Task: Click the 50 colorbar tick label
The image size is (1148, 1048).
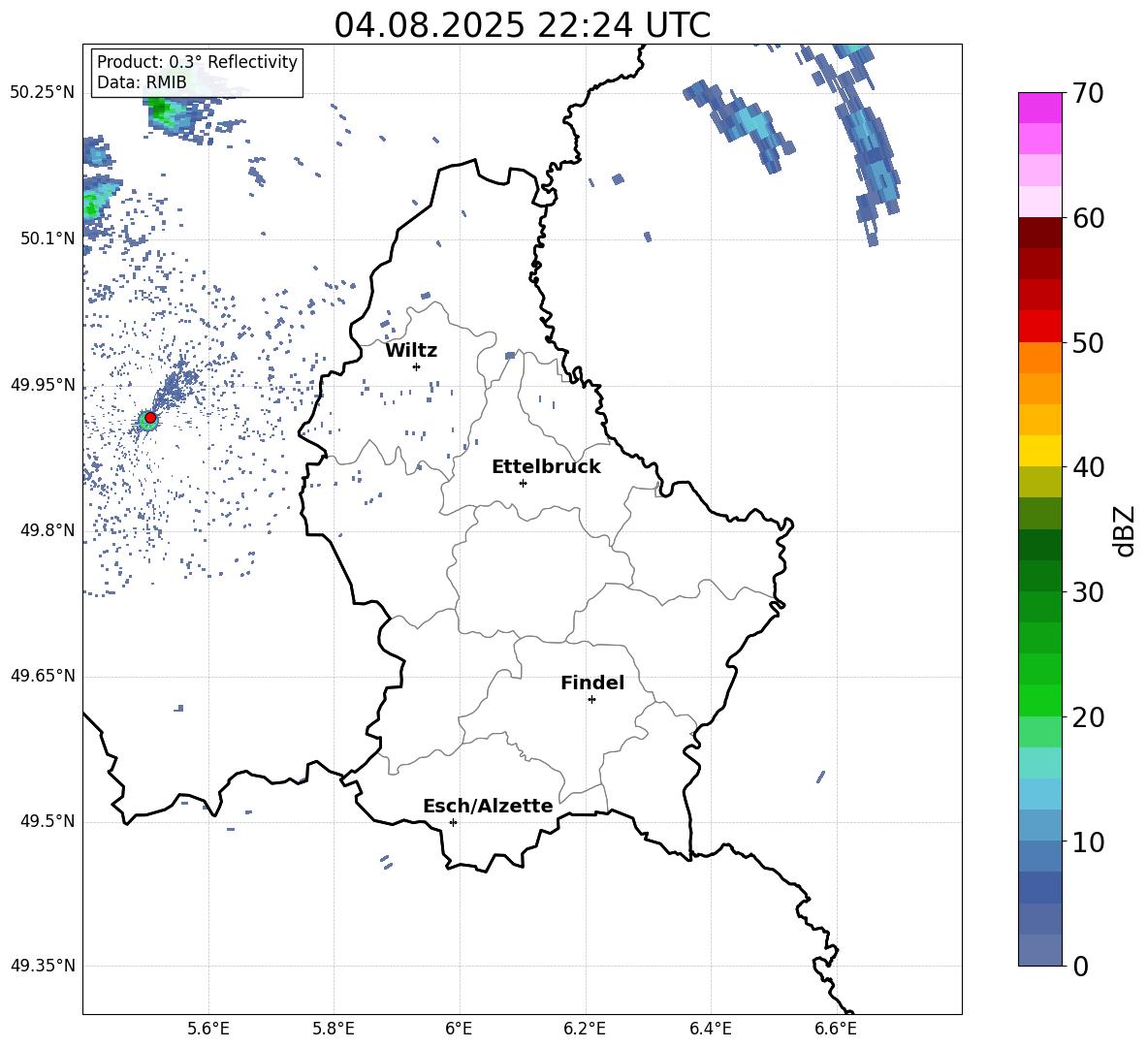Action: pyautogui.click(x=1088, y=342)
